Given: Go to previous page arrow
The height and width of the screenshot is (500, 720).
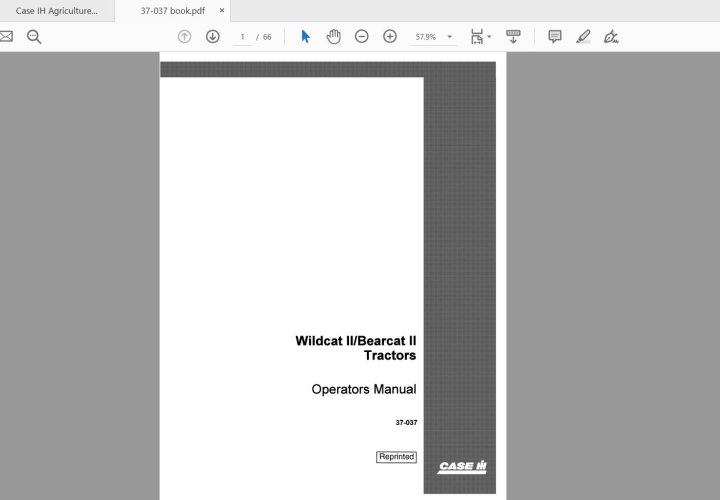Looking at the screenshot, I should pos(184,36).
